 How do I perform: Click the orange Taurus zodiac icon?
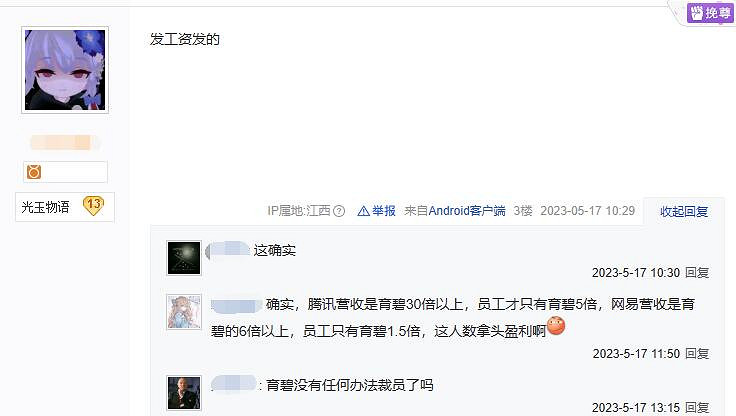point(34,172)
